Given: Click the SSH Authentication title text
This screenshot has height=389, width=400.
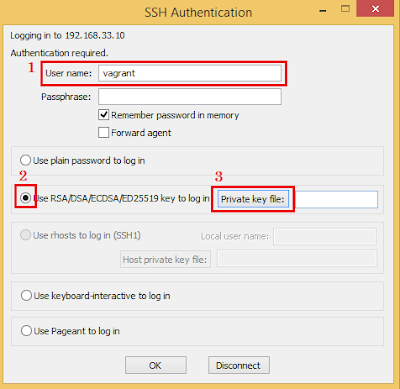Looking at the screenshot, I should (198, 13).
